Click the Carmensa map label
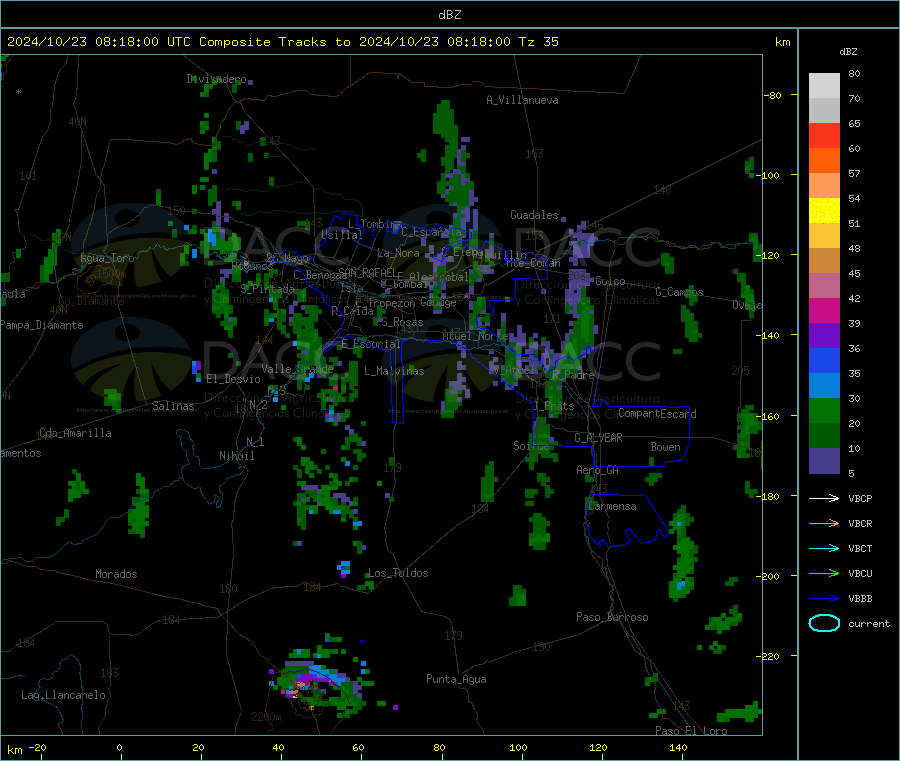 [x=612, y=506]
